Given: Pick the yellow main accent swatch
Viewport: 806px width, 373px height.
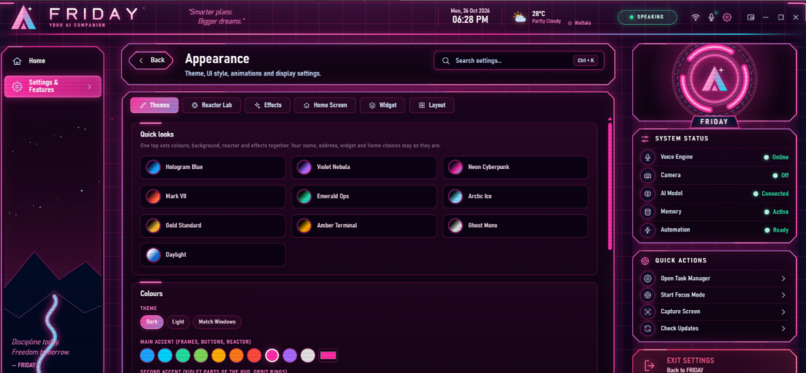Looking at the screenshot, I should point(218,356).
